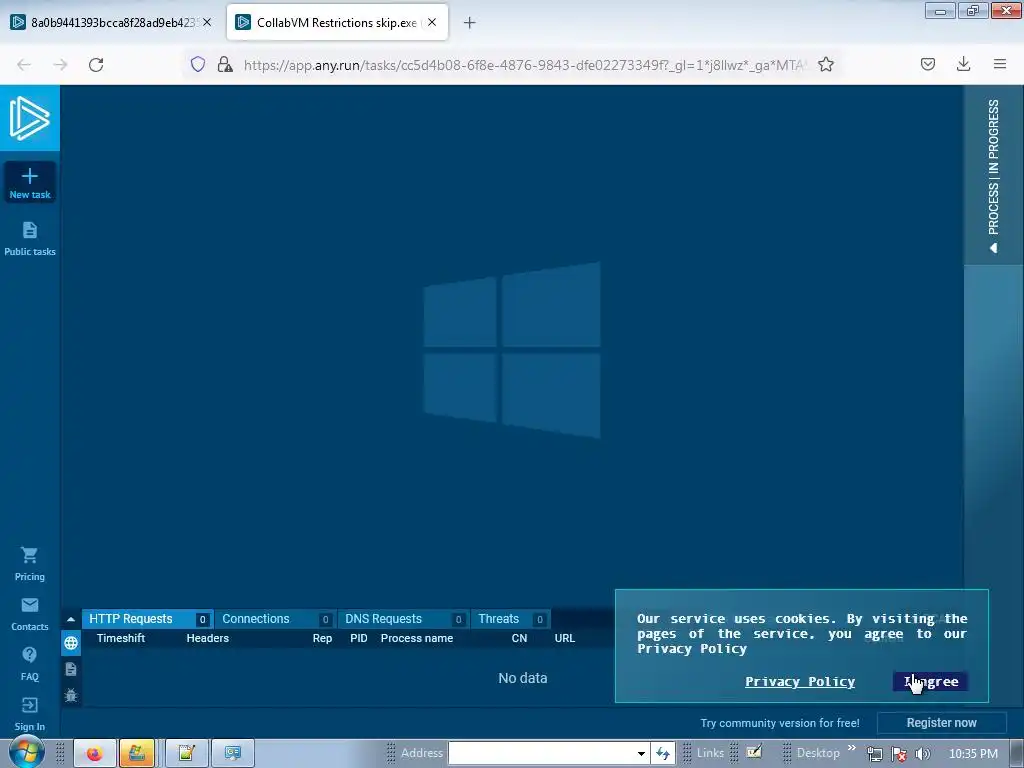Viewport: 1024px width, 768px height.
Task: Select the network globe icon in bottom panel
Action: coord(71,643)
